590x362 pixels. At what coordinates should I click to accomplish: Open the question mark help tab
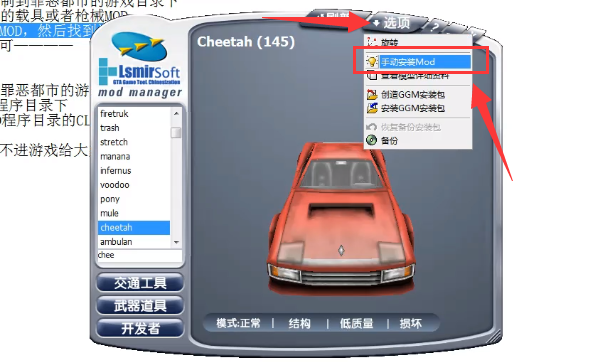coord(435,26)
